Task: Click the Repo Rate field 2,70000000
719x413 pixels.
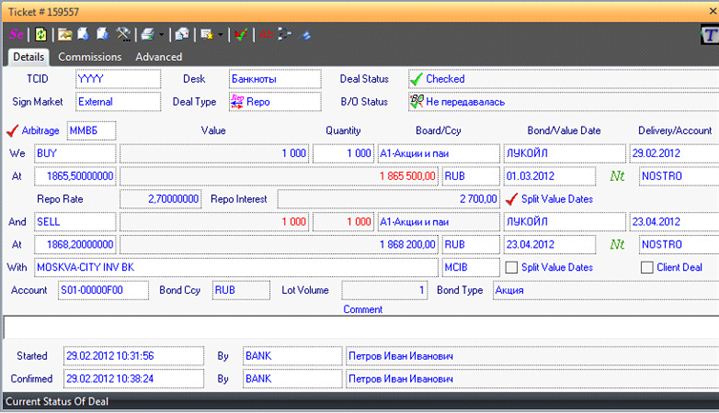Action: pyautogui.click(x=160, y=199)
